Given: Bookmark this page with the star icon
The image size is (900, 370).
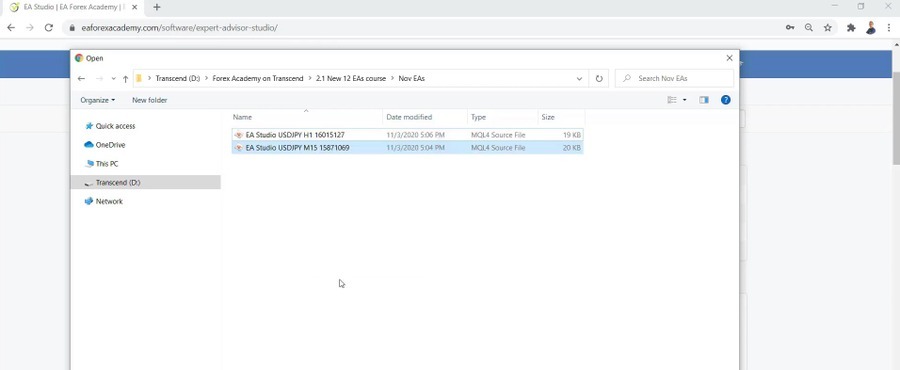Looking at the screenshot, I should click(x=828, y=28).
